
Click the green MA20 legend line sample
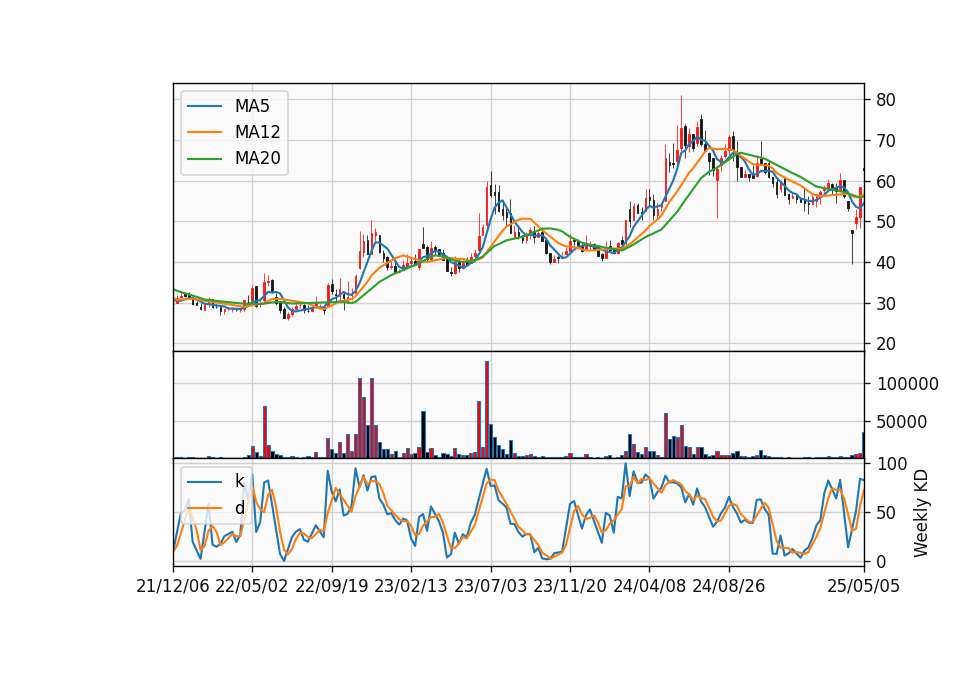click(204, 158)
